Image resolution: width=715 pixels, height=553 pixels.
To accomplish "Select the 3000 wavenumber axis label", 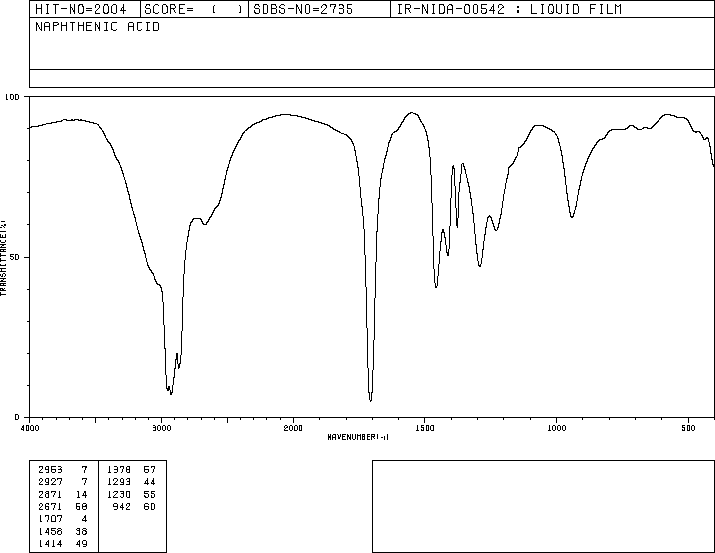I will (x=161, y=428).
